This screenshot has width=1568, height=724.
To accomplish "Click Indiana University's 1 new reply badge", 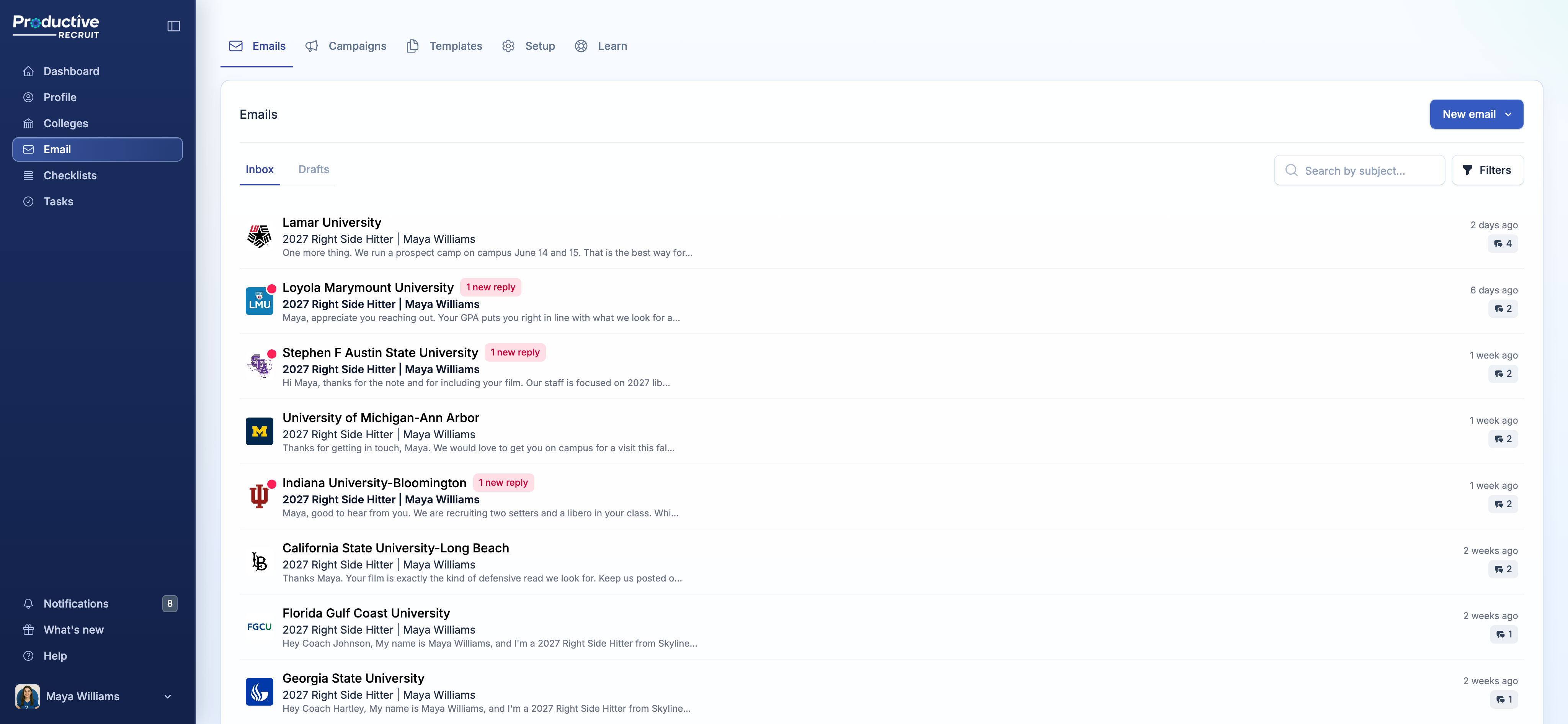I will (x=503, y=483).
